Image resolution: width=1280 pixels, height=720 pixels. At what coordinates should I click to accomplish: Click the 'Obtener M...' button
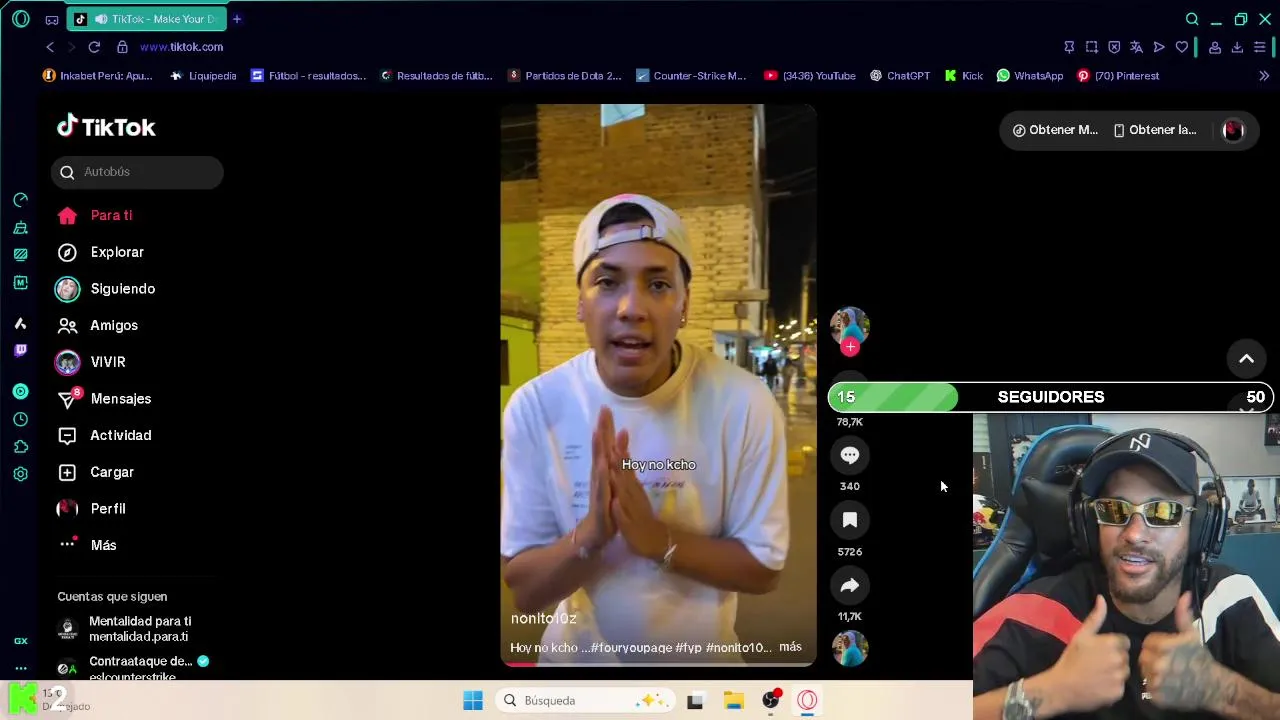coord(1055,130)
